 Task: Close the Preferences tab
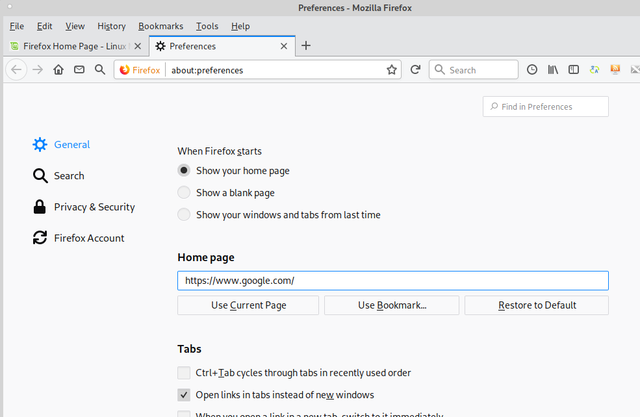(284, 46)
